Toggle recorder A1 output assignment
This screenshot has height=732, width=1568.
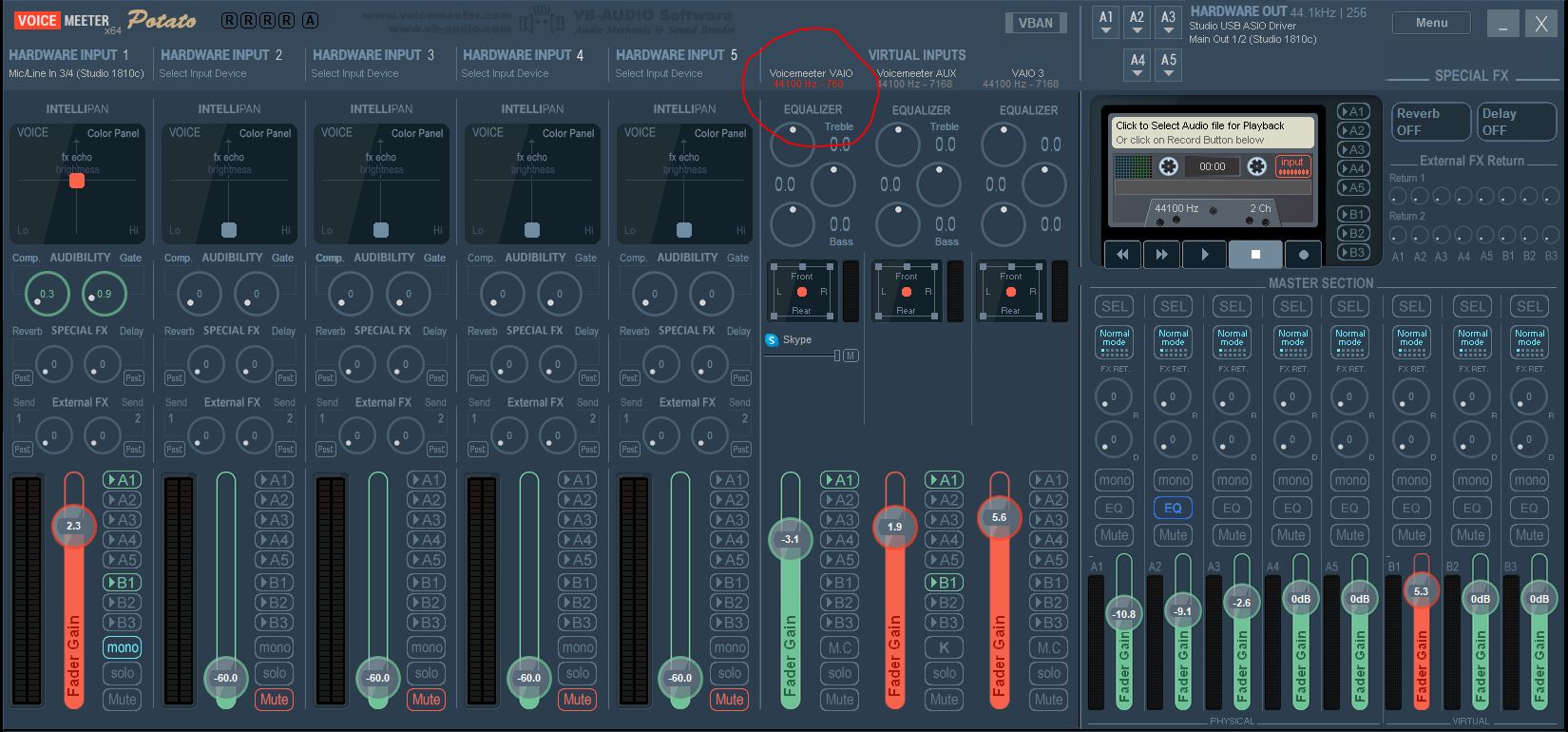click(1352, 111)
